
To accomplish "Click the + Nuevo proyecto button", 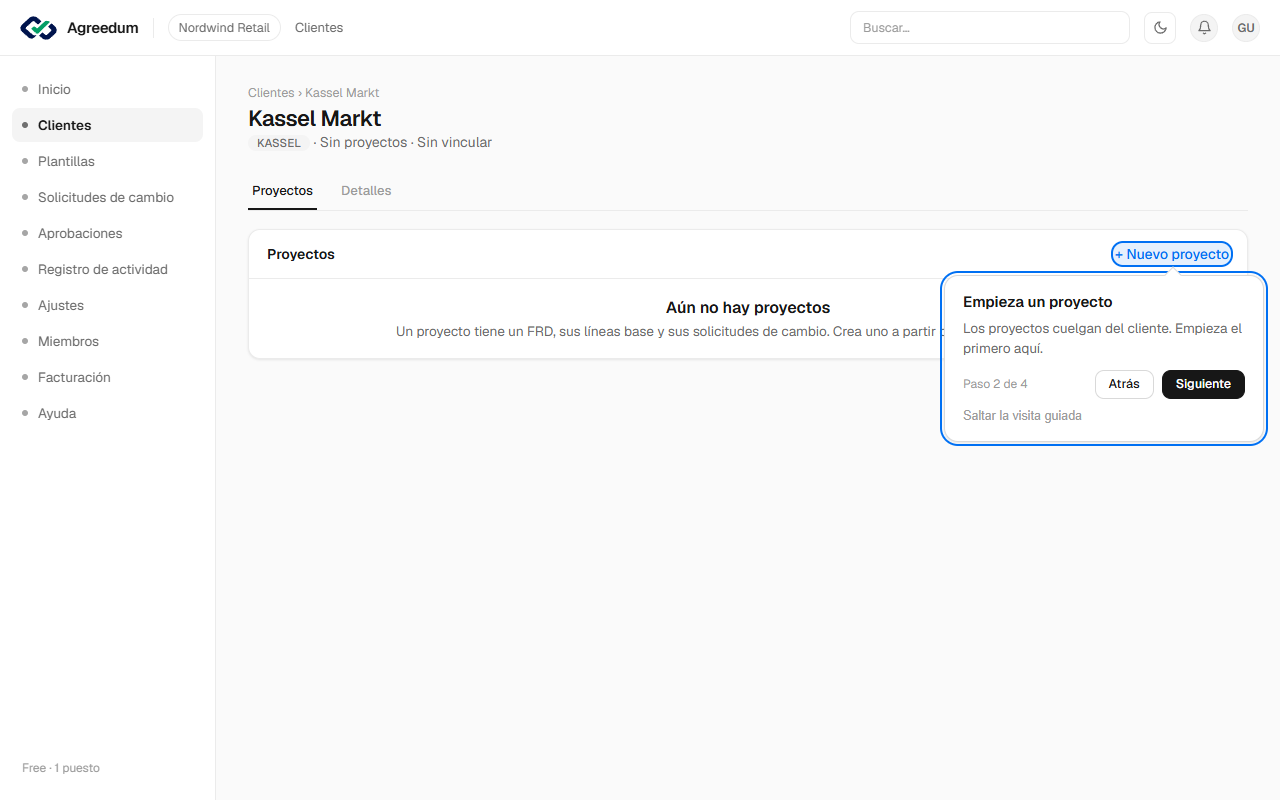I will pyautogui.click(x=1172, y=254).
